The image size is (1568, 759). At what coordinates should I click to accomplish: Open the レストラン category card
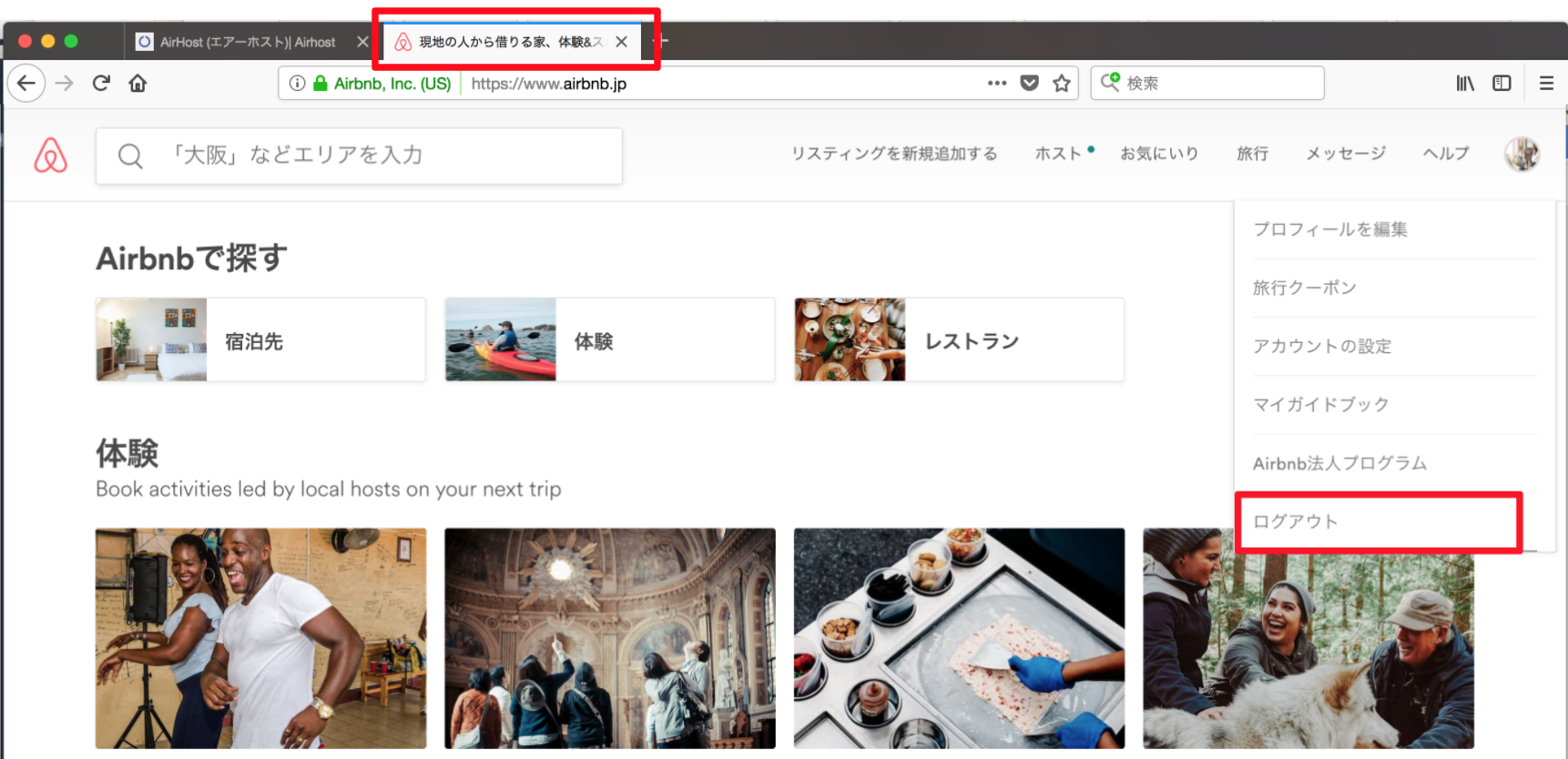[959, 339]
